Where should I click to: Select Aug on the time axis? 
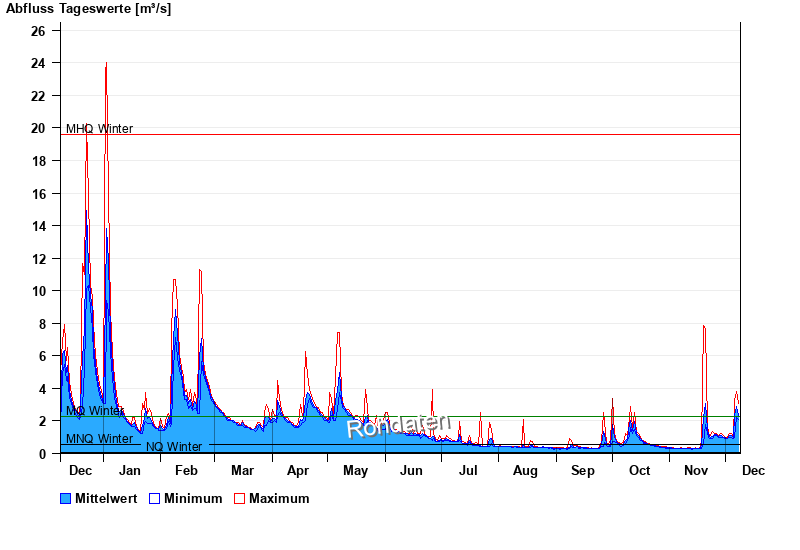(x=525, y=470)
